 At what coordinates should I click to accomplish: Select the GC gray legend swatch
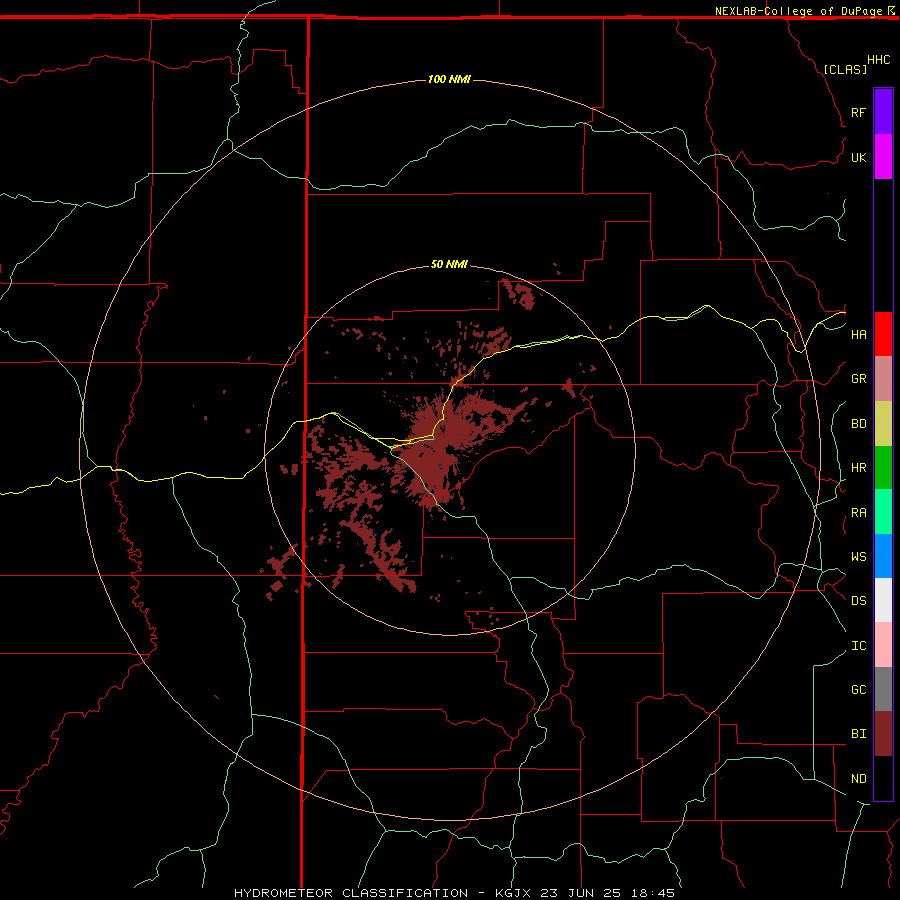click(883, 689)
